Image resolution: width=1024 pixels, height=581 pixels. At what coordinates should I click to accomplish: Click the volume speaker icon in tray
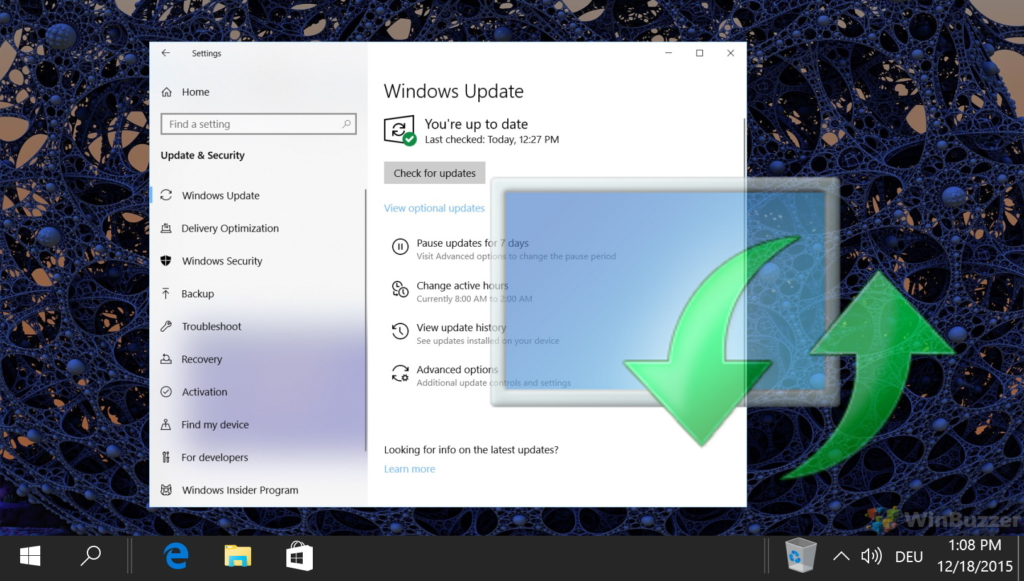point(871,556)
